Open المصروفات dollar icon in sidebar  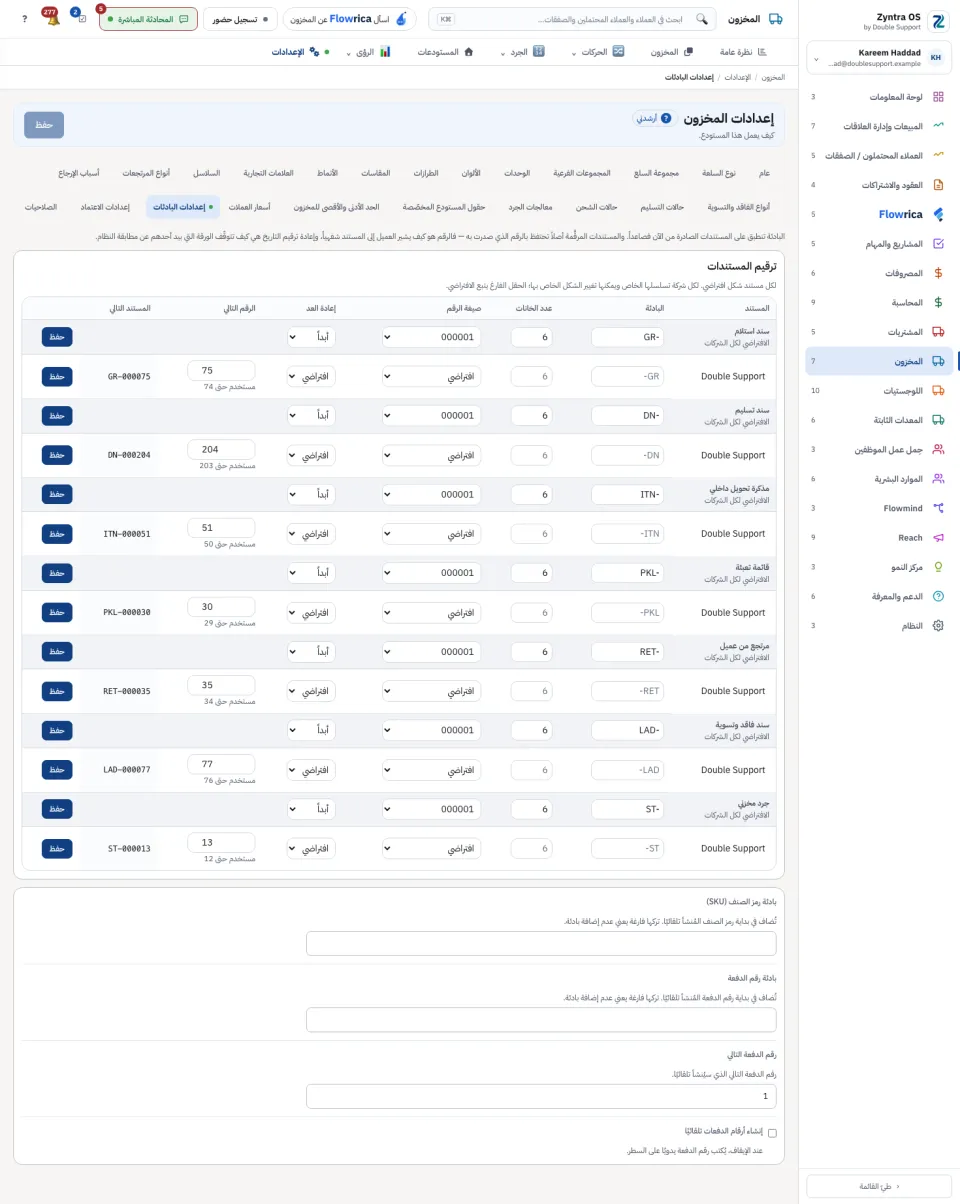click(x=938, y=273)
